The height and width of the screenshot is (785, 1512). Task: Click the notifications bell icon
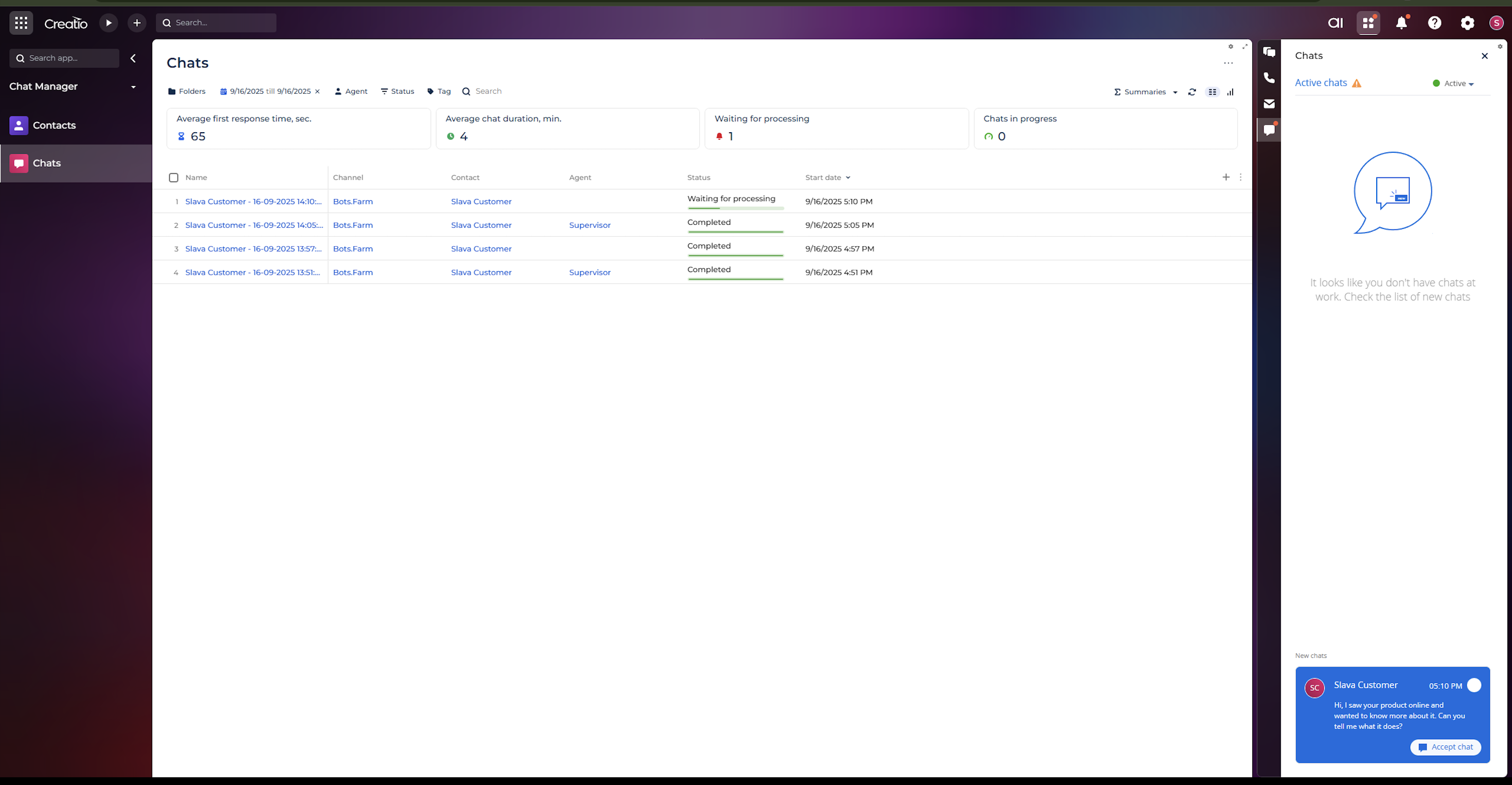click(x=1401, y=23)
